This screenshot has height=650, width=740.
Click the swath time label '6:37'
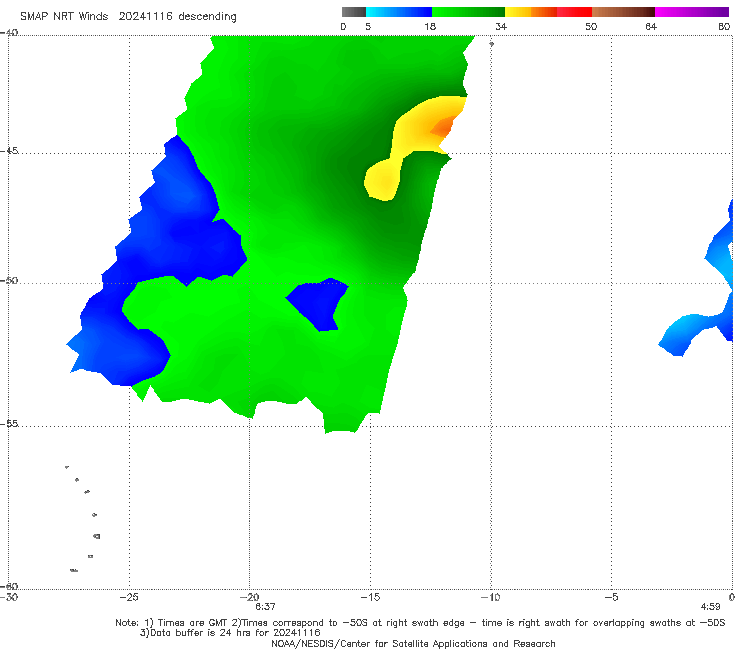tap(265, 607)
